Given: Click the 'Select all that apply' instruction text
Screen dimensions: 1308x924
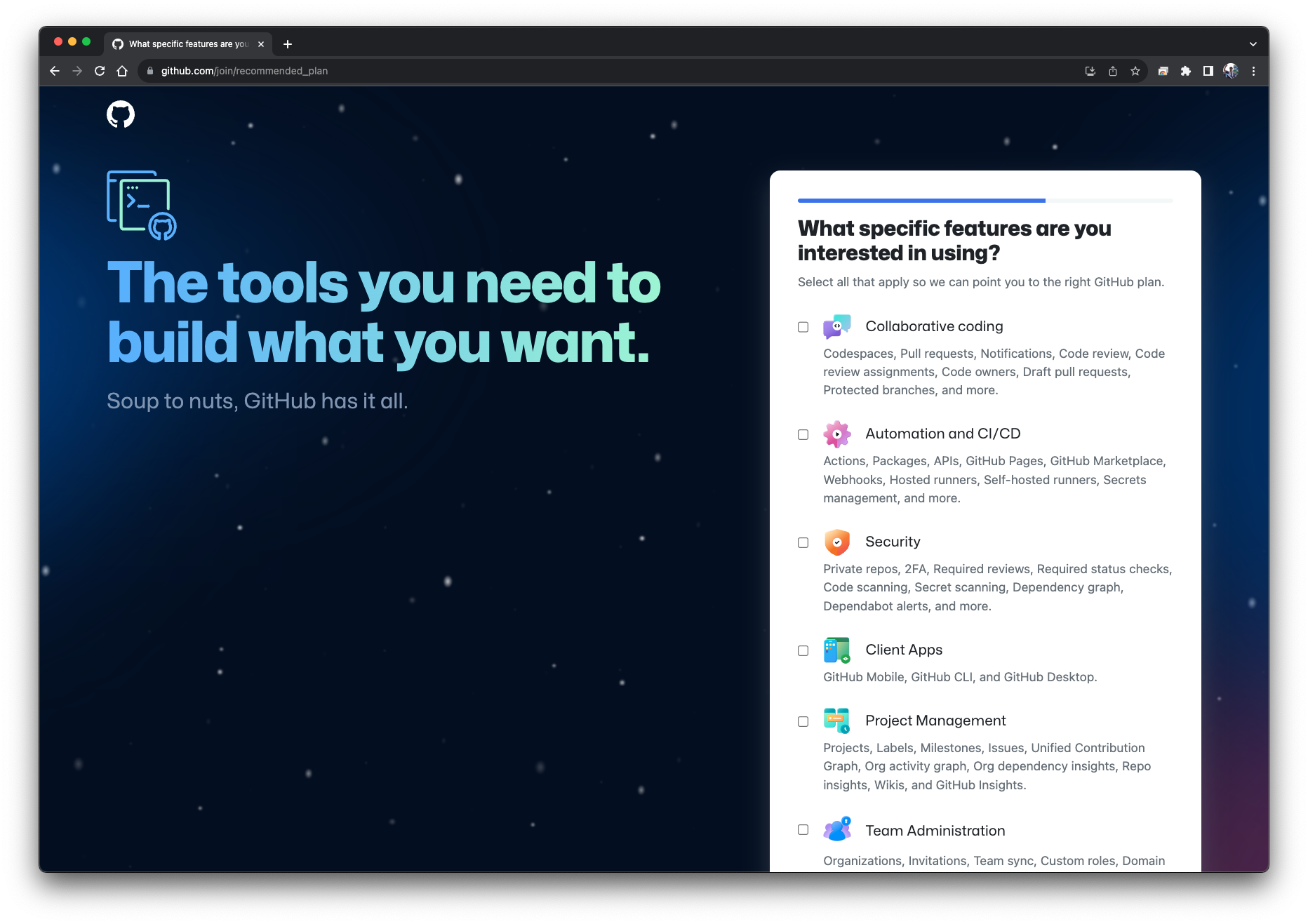Looking at the screenshot, I should [981, 282].
